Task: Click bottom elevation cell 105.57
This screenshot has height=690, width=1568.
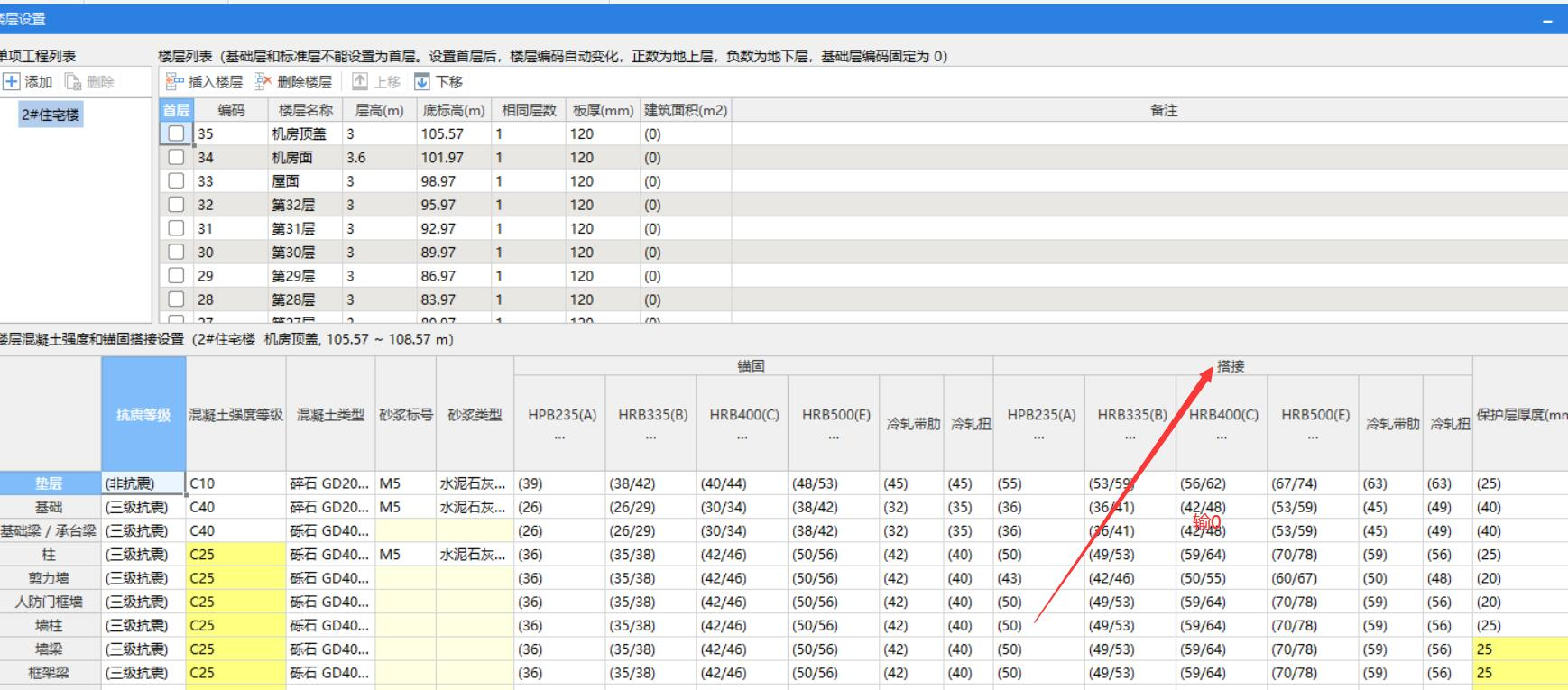Action: click(454, 133)
